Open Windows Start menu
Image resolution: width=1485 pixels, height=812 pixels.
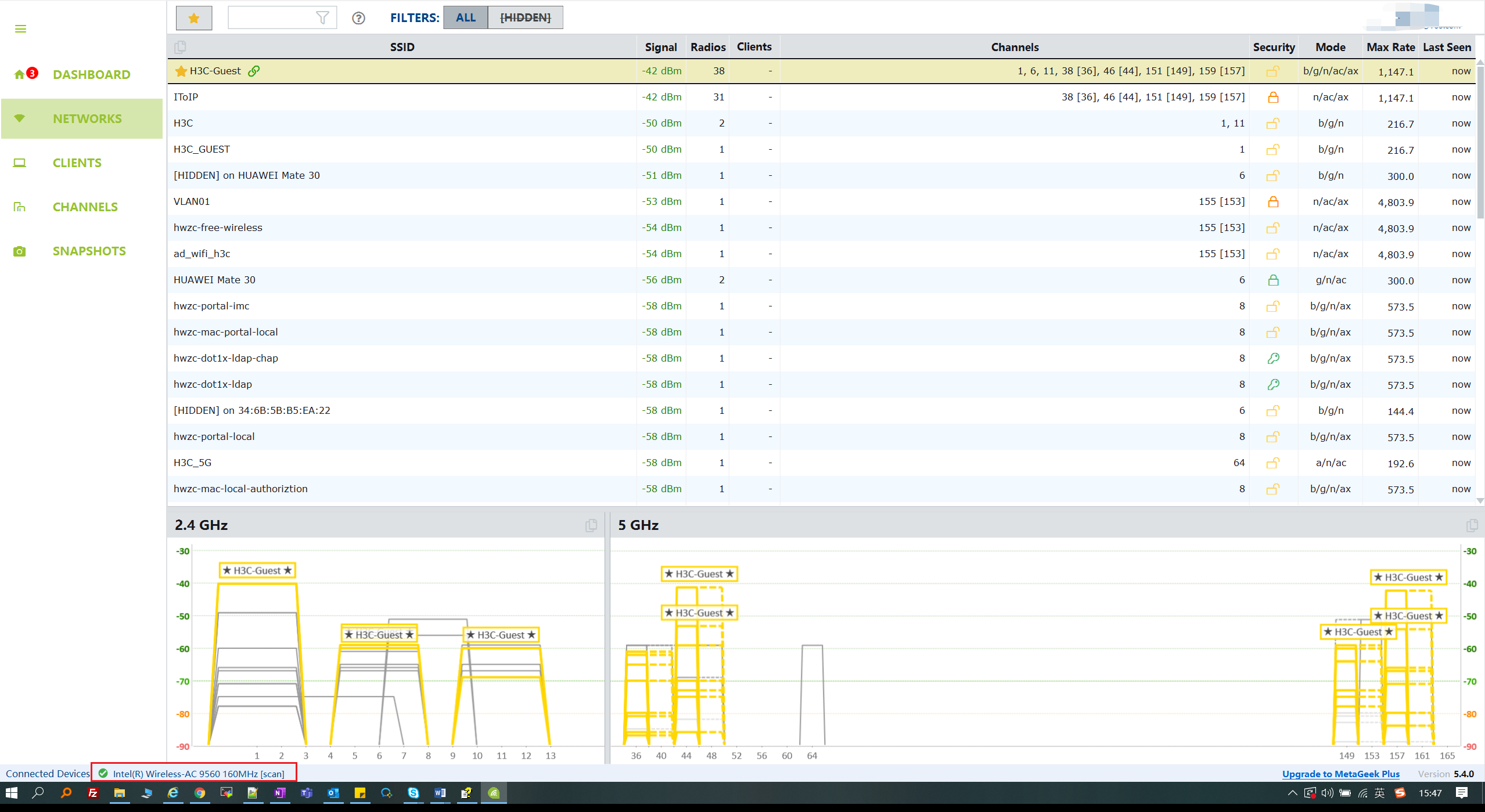pyautogui.click(x=12, y=793)
